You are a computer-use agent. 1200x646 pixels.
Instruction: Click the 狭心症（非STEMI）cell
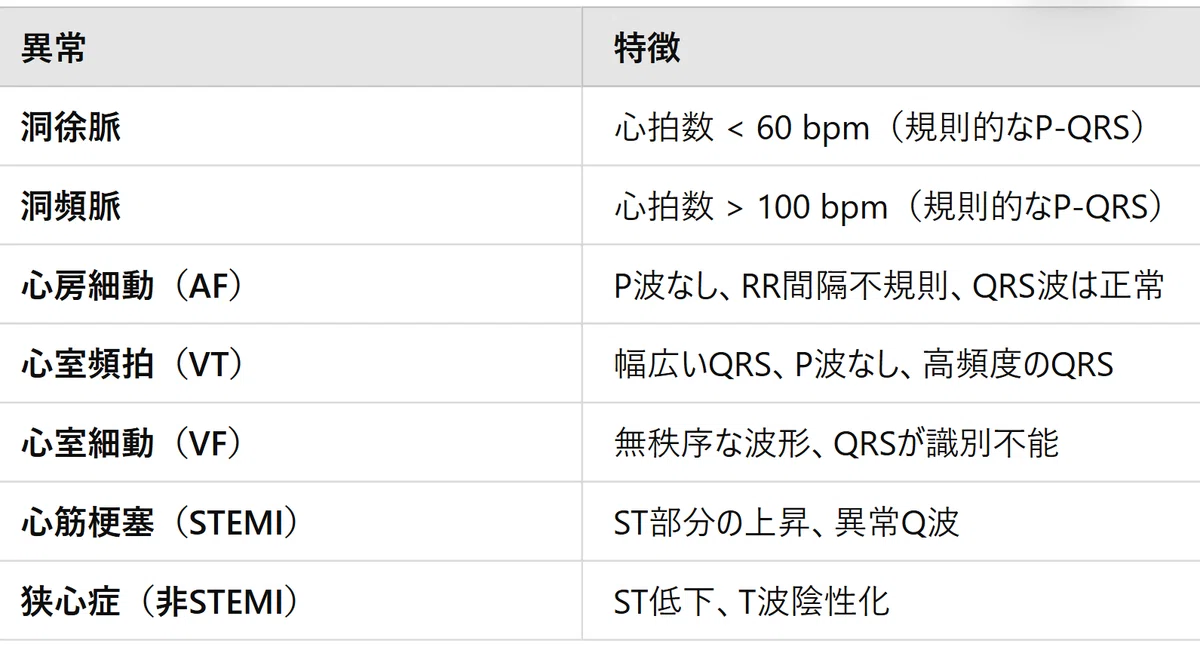pos(160,602)
